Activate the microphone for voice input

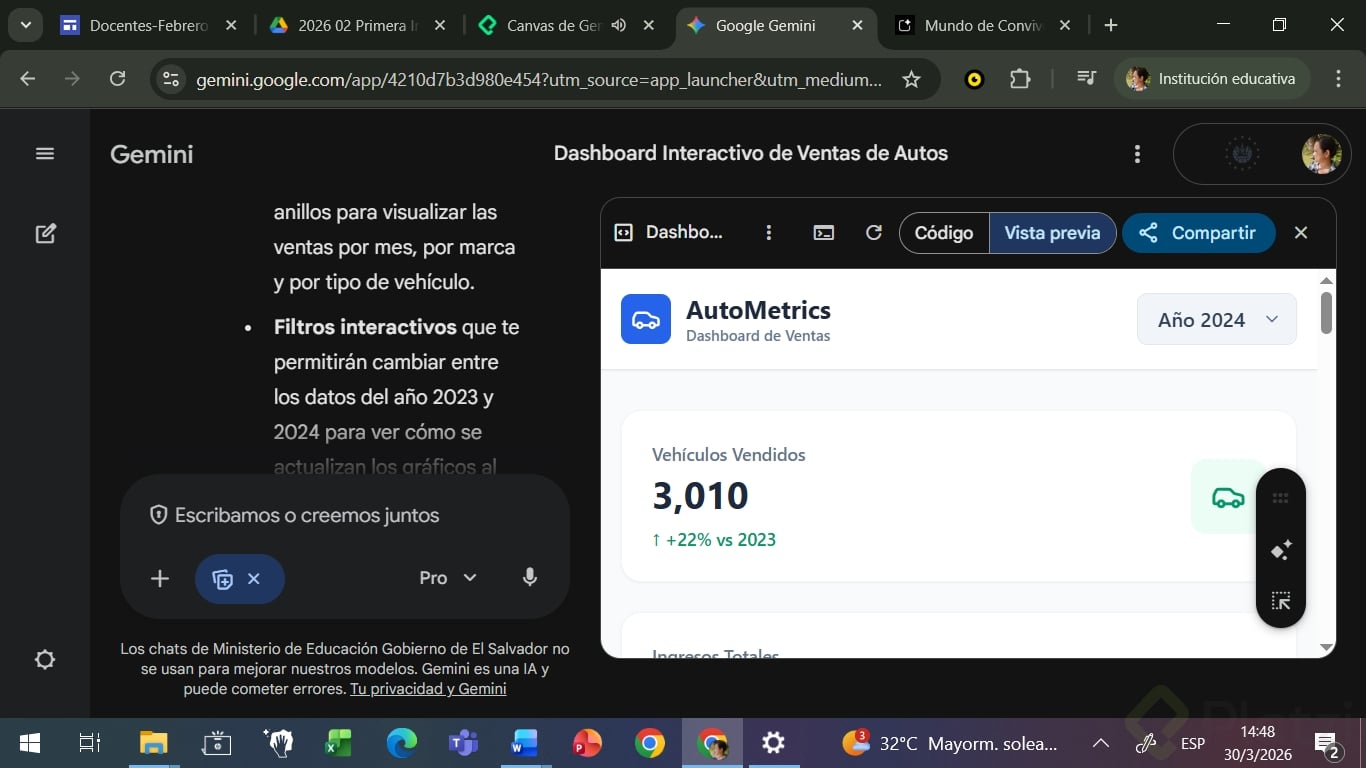coord(530,578)
